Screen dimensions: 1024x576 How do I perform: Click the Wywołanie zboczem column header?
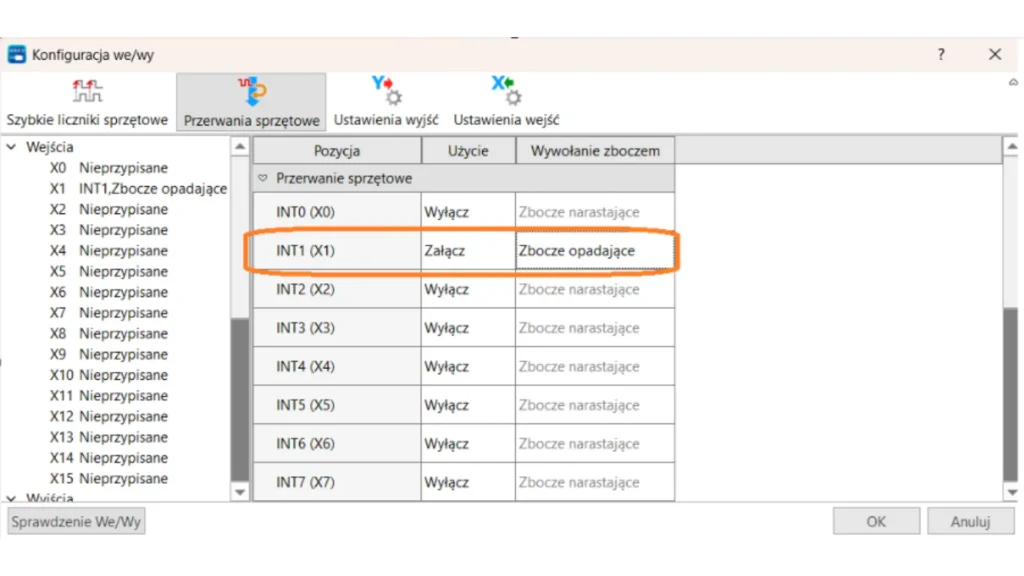click(x=595, y=151)
